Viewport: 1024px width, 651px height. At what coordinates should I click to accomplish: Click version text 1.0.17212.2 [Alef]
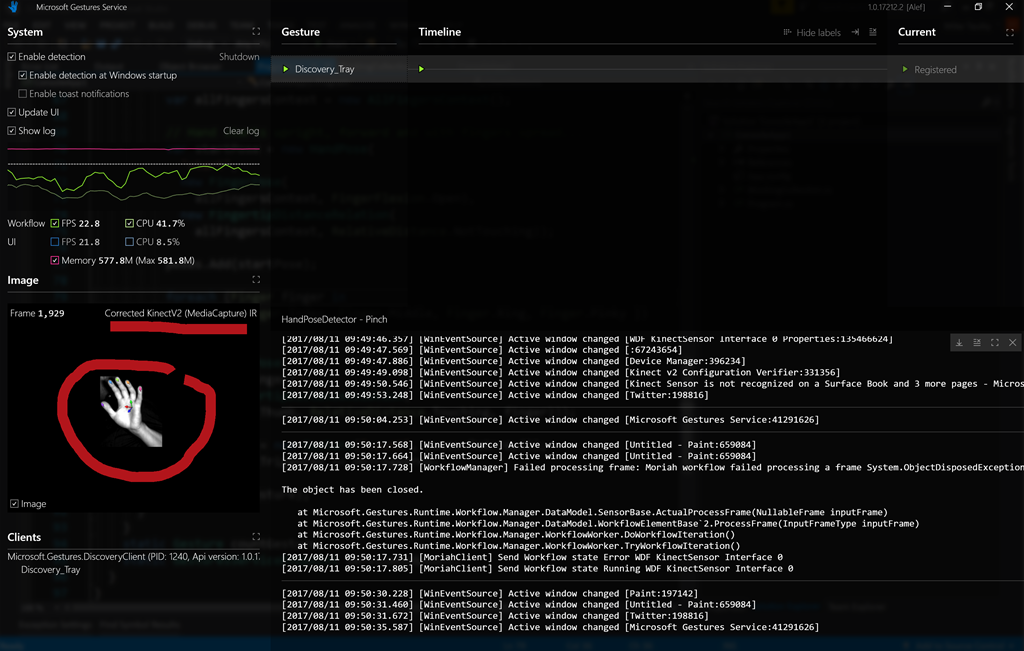(896, 7)
